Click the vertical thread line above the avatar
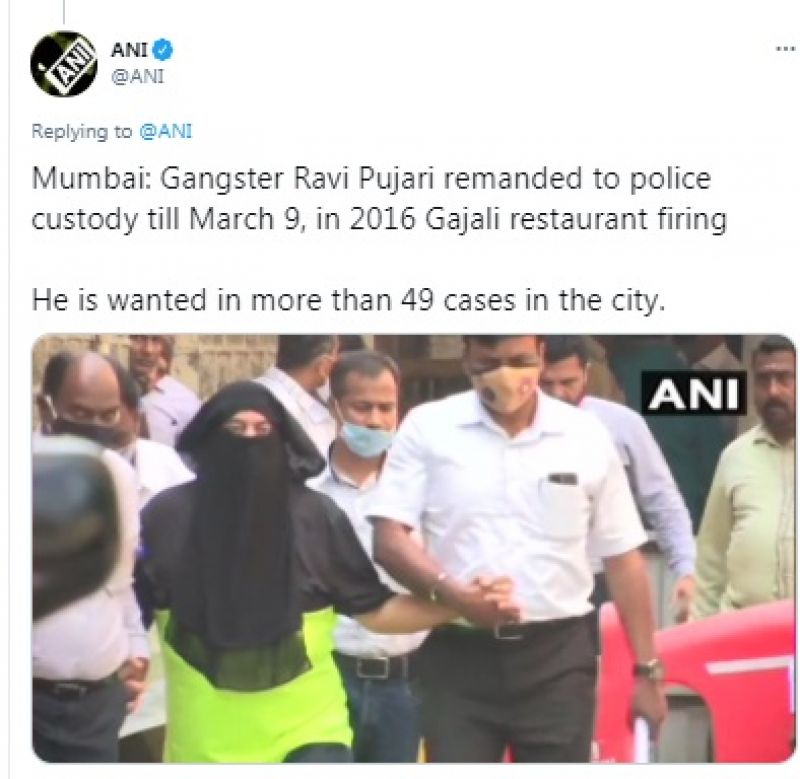The height and width of the screenshot is (779, 800). point(64,12)
